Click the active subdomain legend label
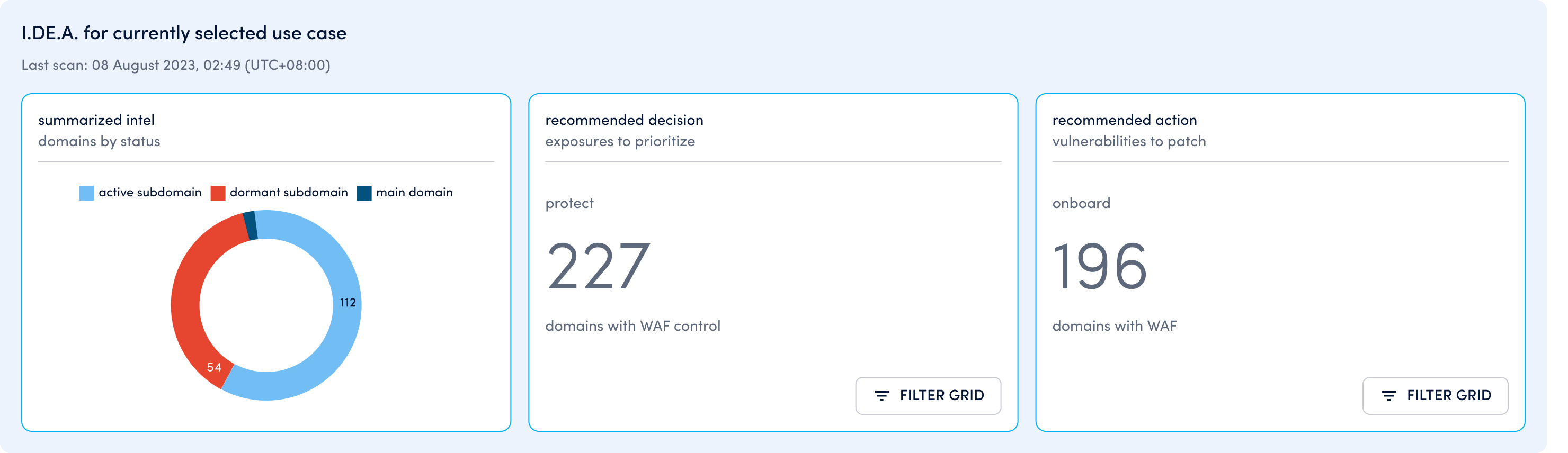The height and width of the screenshot is (453, 1568). point(150,192)
